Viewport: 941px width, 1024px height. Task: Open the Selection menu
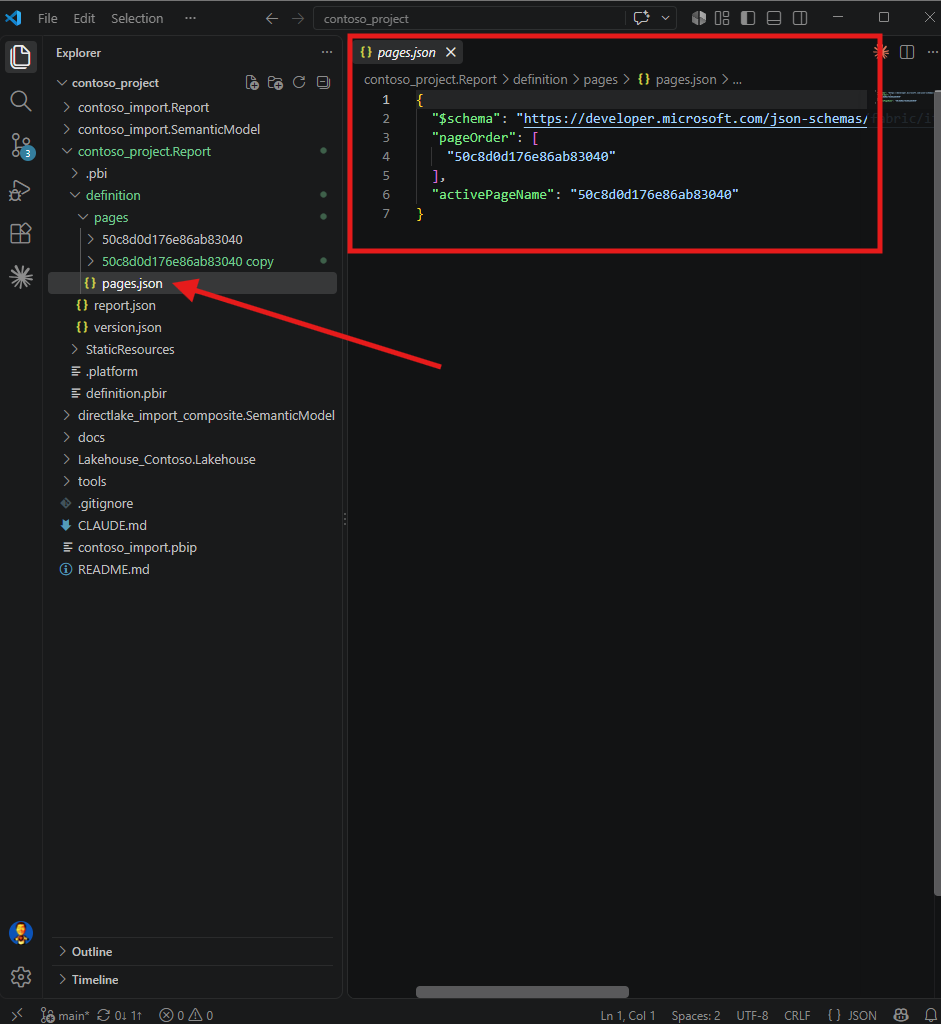(137, 18)
